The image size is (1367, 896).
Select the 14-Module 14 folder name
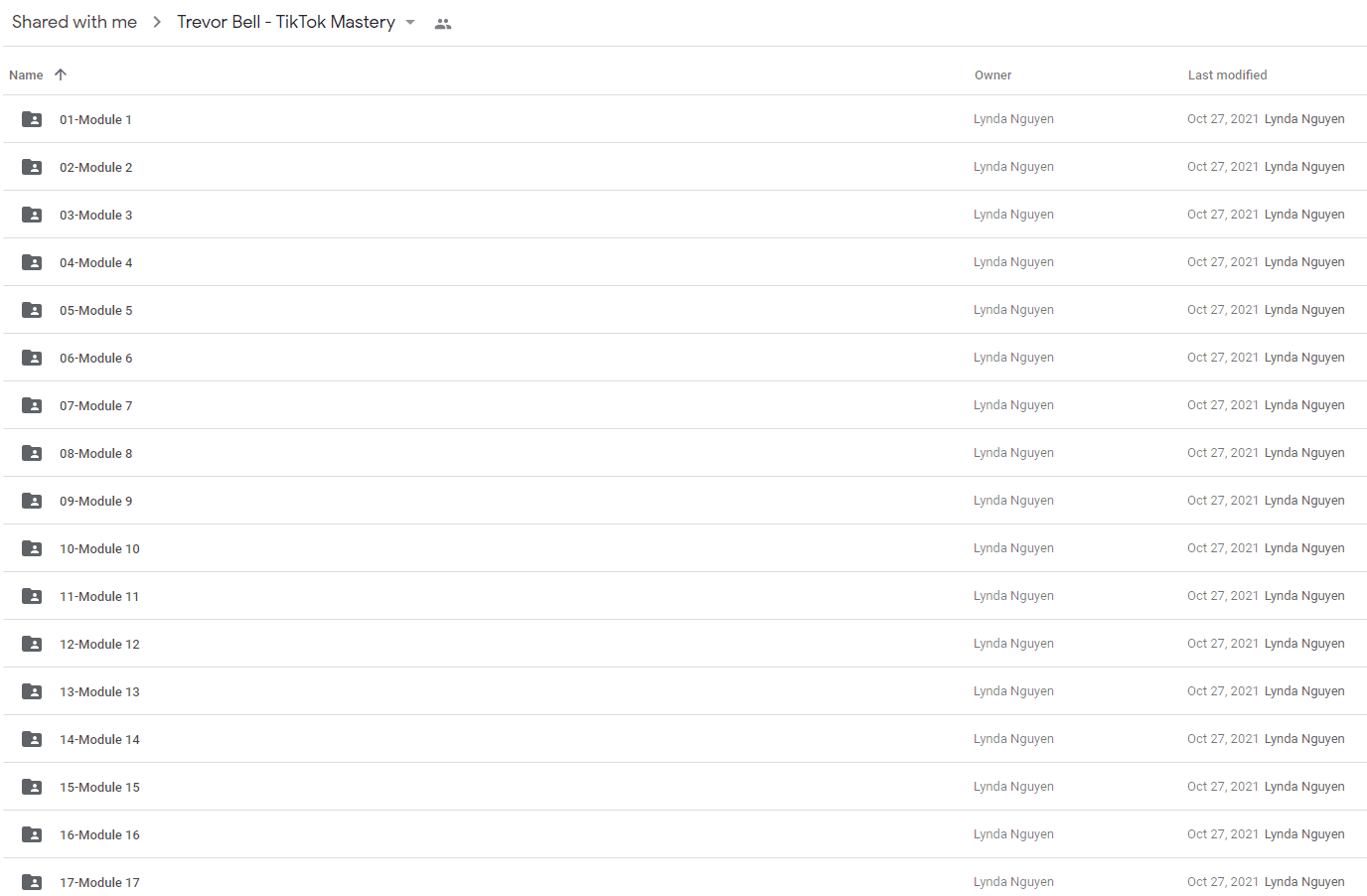tap(99, 740)
